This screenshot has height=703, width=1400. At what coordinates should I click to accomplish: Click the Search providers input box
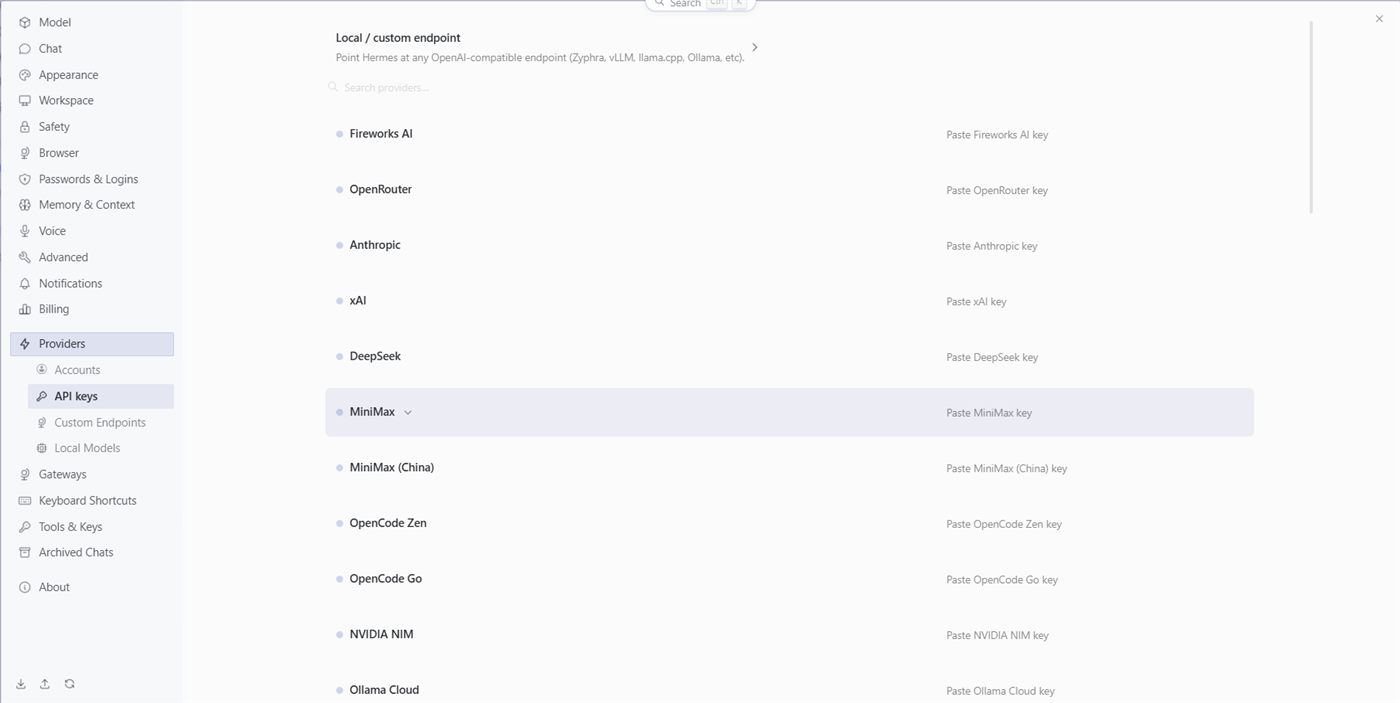click(540, 88)
